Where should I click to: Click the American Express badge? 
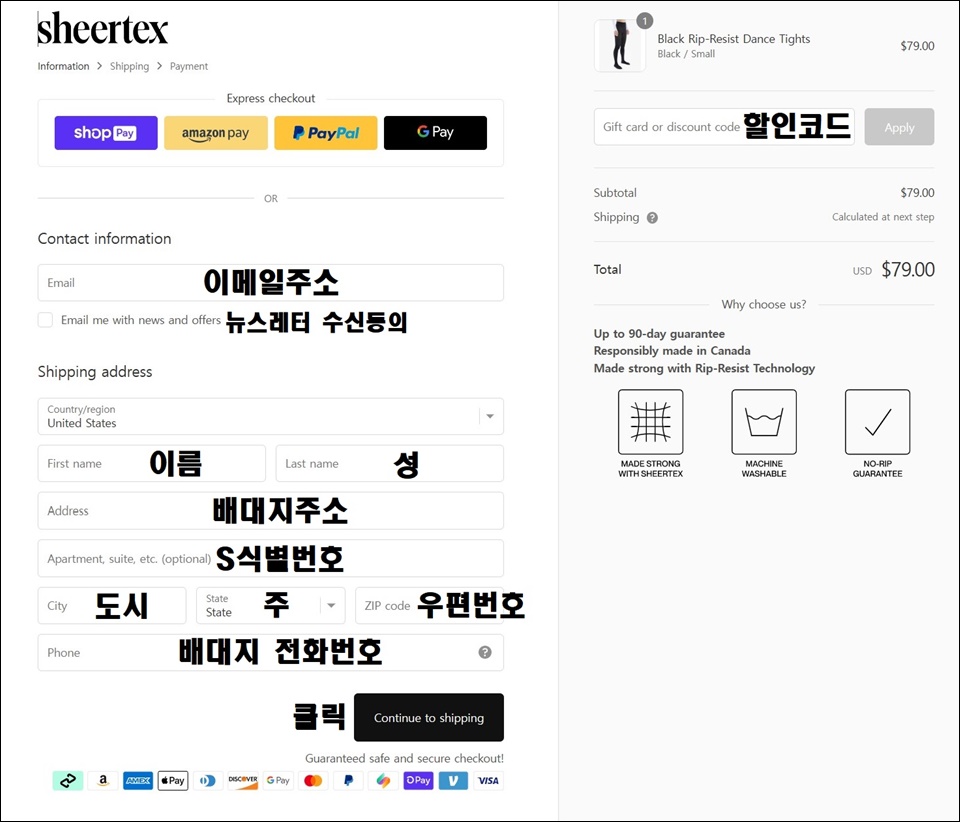pyautogui.click(x=138, y=780)
